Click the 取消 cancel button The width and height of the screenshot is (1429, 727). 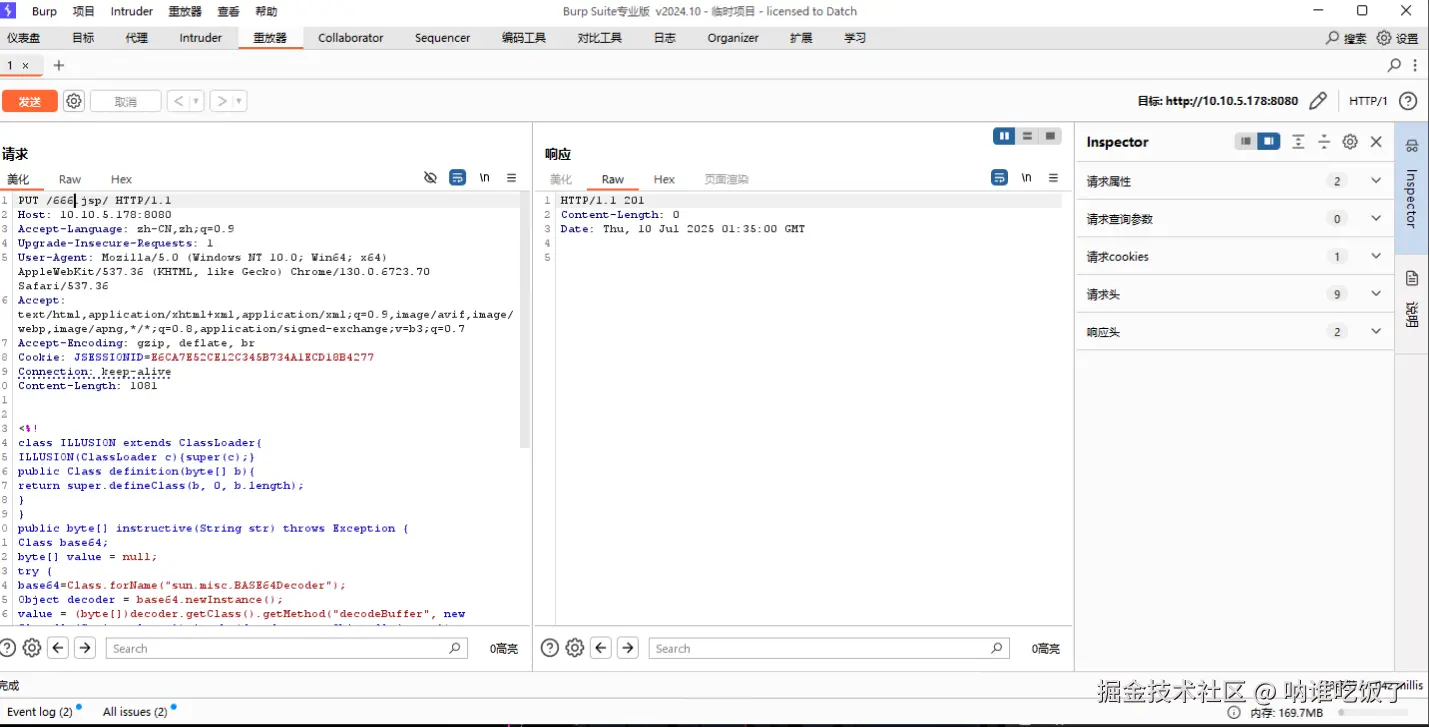tap(125, 102)
